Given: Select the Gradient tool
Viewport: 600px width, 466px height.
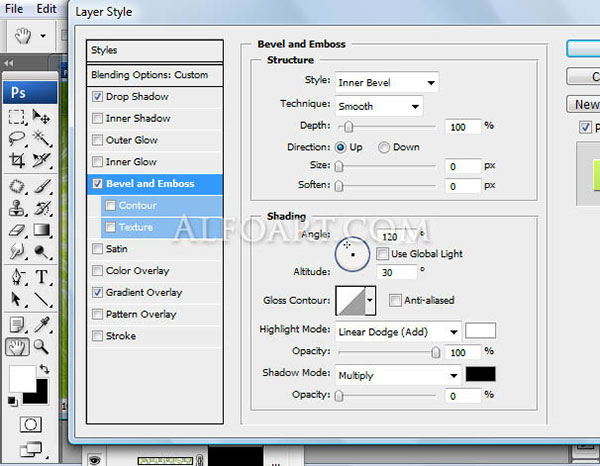Looking at the screenshot, I should (41, 230).
